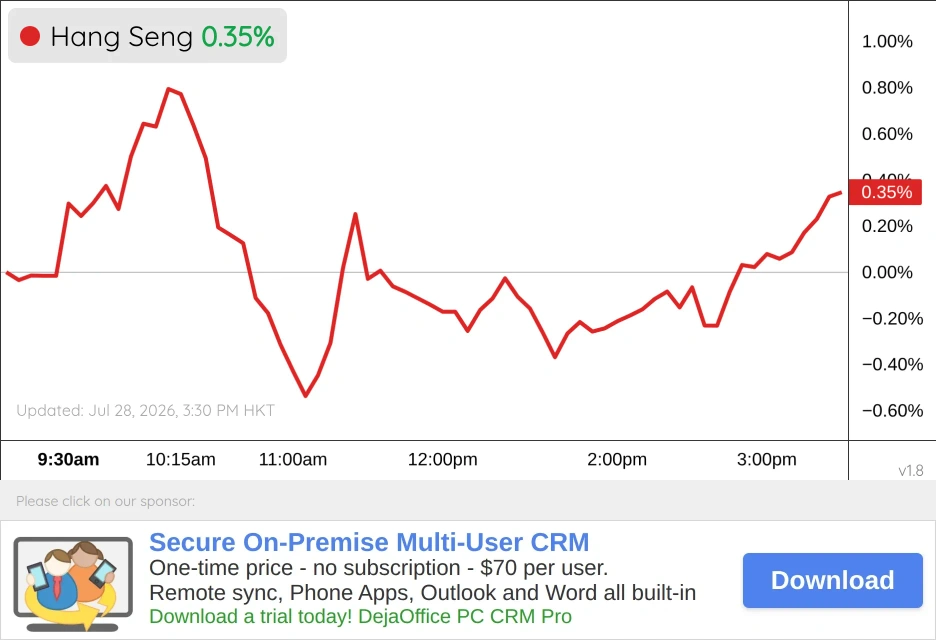This screenshot has height=640, width=936.
Task: Select the 2:00pm time axis label
Action: tap(617, 459)
